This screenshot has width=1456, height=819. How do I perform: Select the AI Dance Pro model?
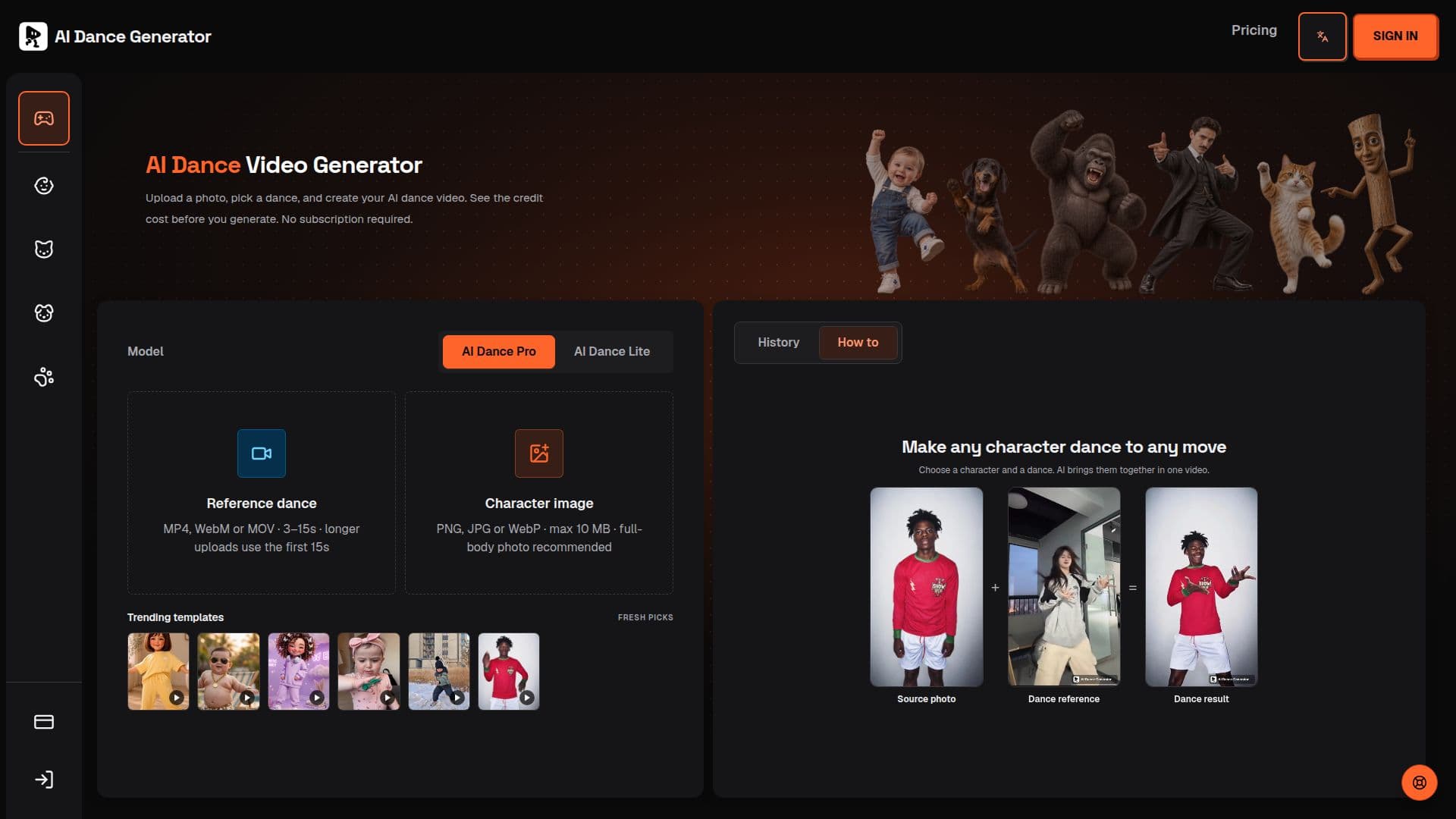pyautogui.click(x=499, y=352)
